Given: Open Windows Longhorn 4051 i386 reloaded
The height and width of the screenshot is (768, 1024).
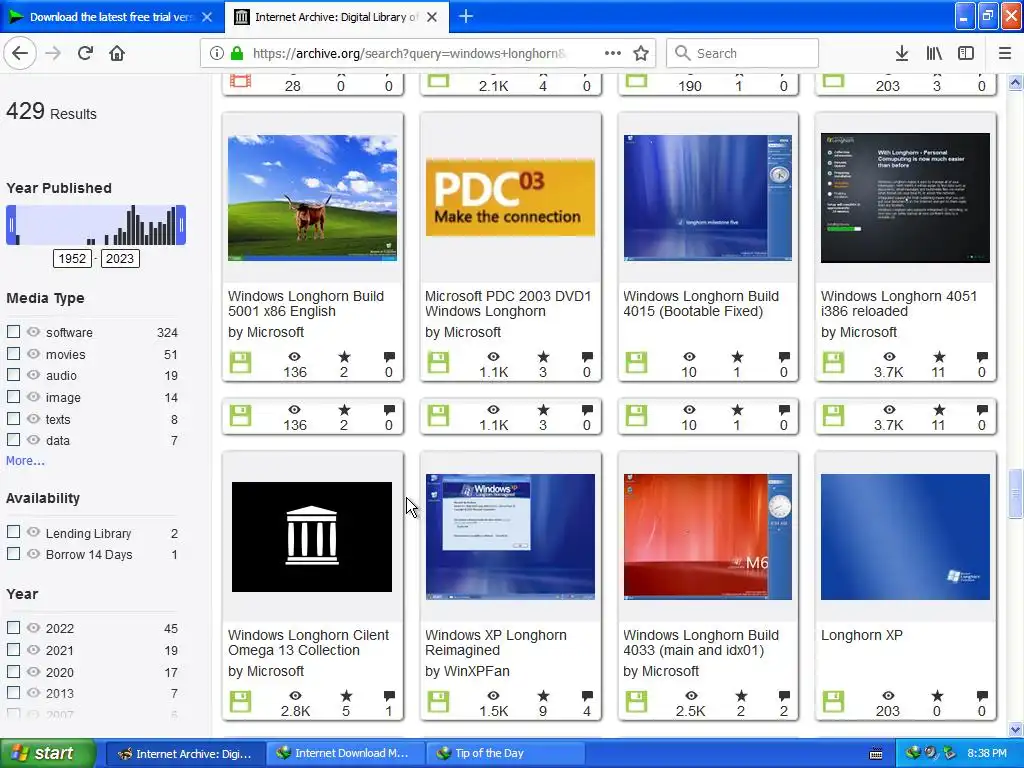Looking at the screenshot, I should (x=899, y=304).
